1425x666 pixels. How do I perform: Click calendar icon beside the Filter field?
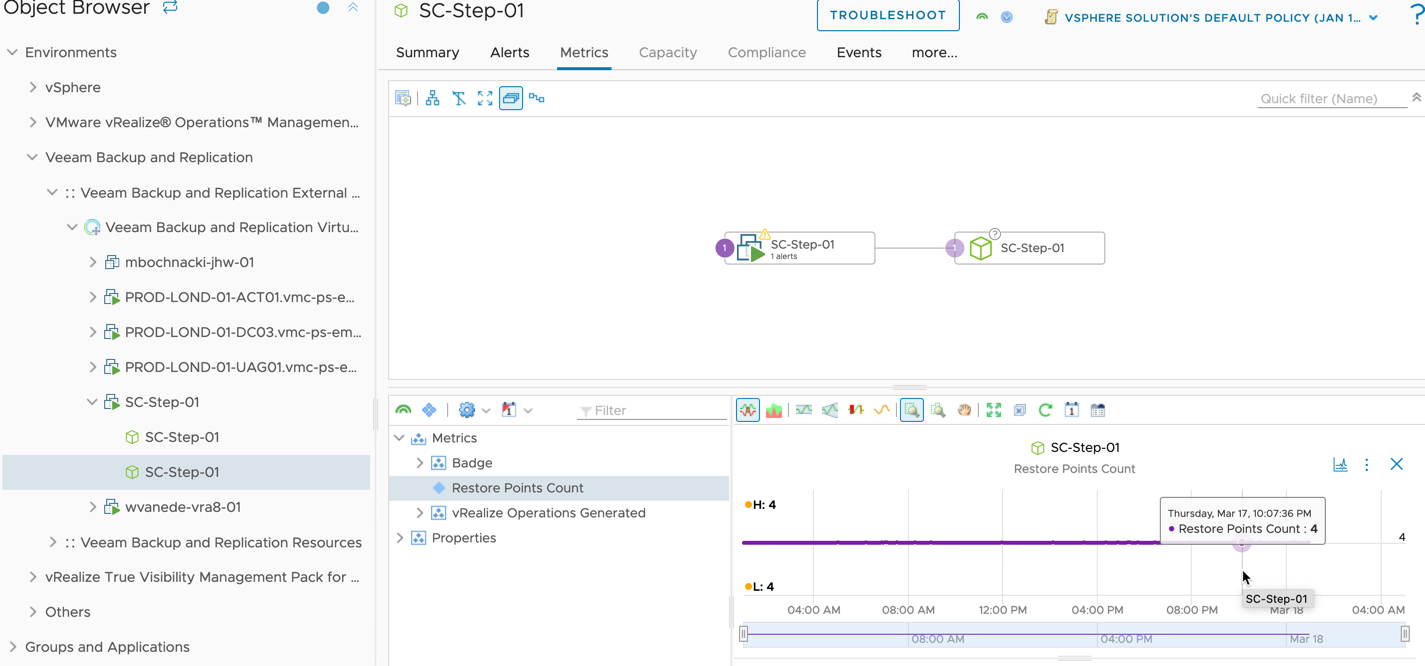509,410
